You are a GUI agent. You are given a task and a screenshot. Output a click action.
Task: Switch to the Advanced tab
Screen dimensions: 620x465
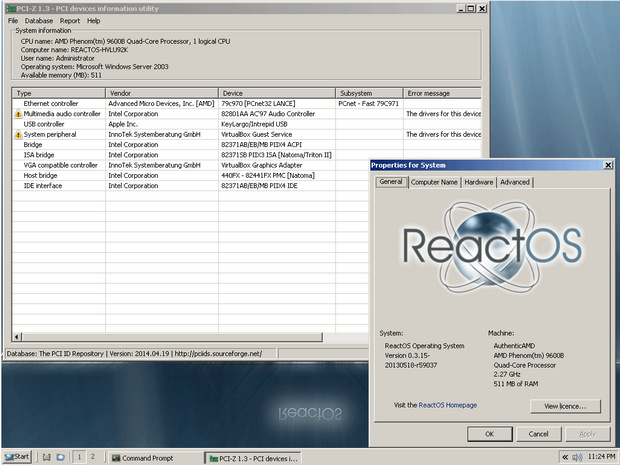pyautogui.click(x=514, y=182)
